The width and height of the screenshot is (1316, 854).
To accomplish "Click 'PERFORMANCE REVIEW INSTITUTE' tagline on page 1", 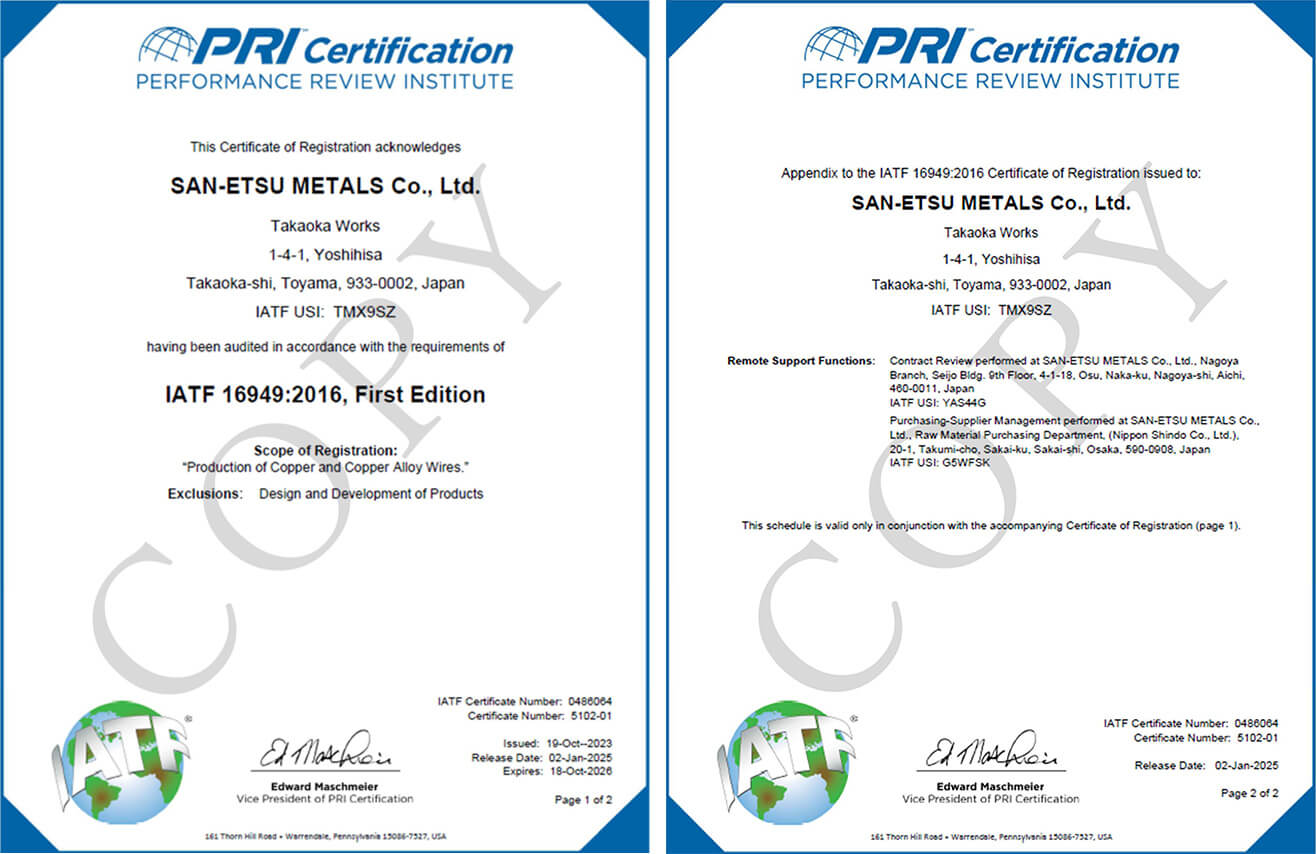I will pyautogui.click(x=325, y=81).
